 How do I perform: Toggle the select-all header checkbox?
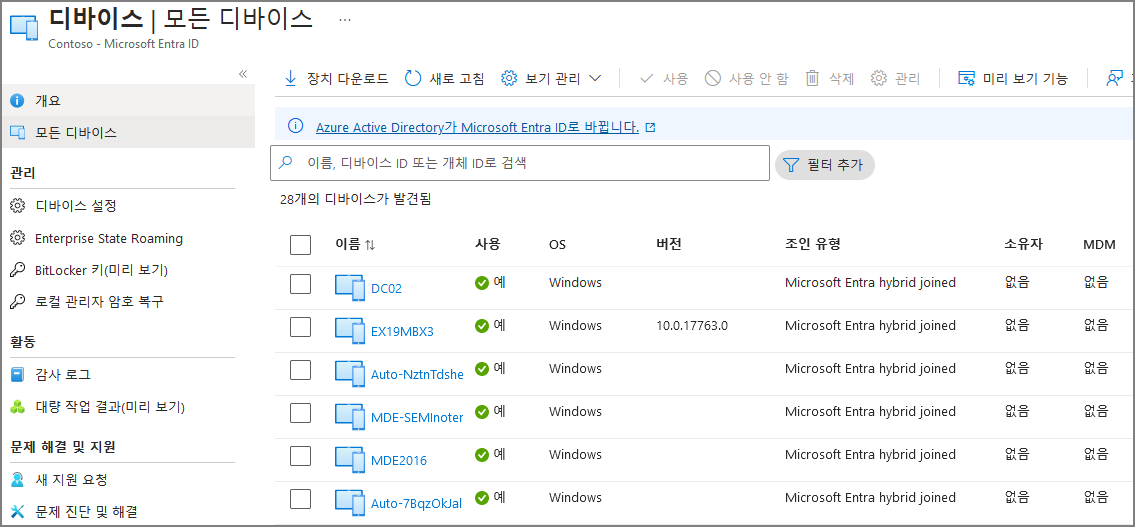click(300, 245)
